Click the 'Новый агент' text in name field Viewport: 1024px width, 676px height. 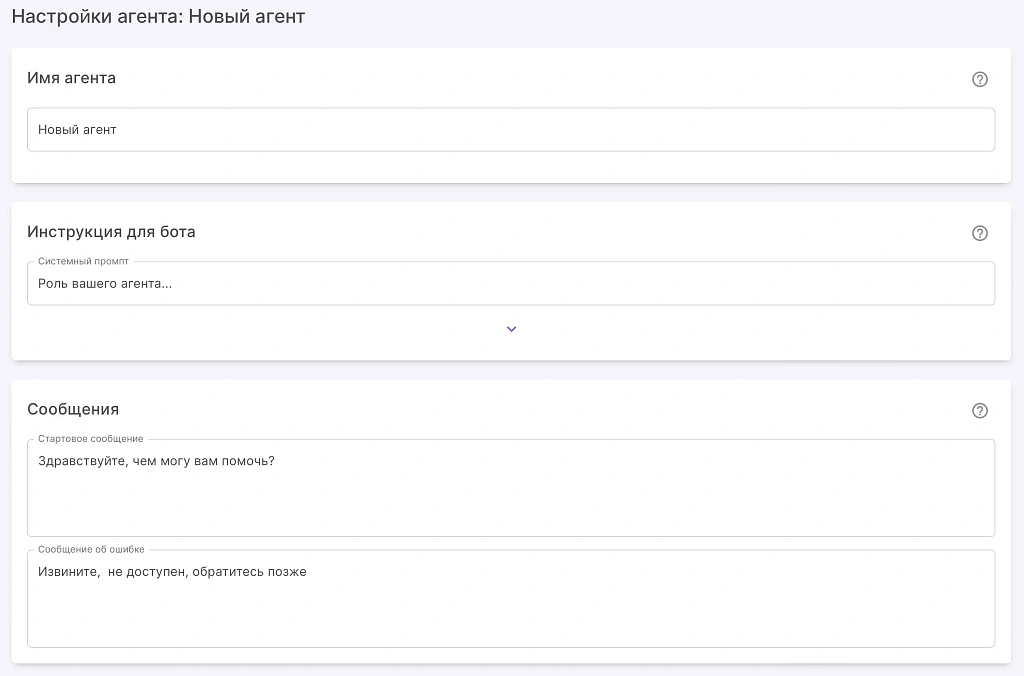click(77, 130)
